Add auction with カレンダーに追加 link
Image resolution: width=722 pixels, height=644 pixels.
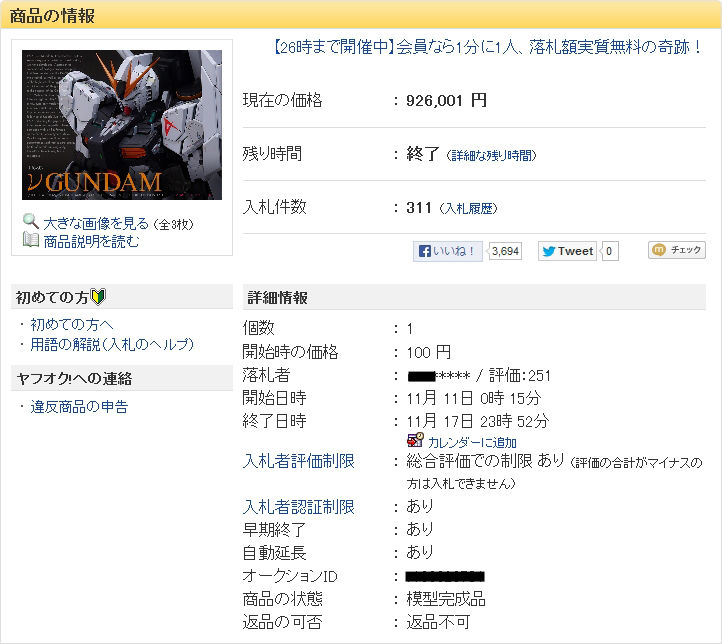[x=472, y=442]
